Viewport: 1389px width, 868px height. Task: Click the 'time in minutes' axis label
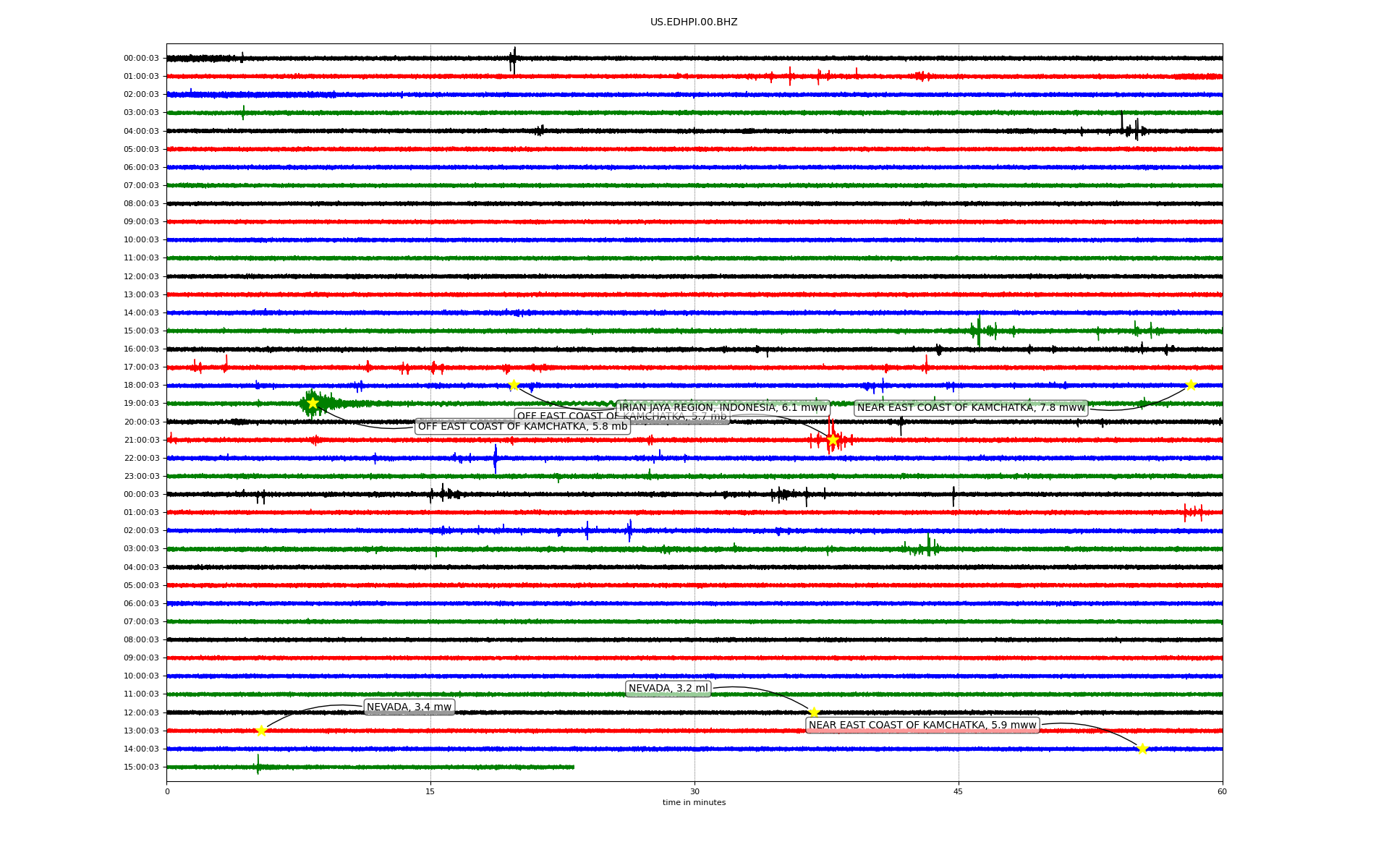(x=694, y=803)
